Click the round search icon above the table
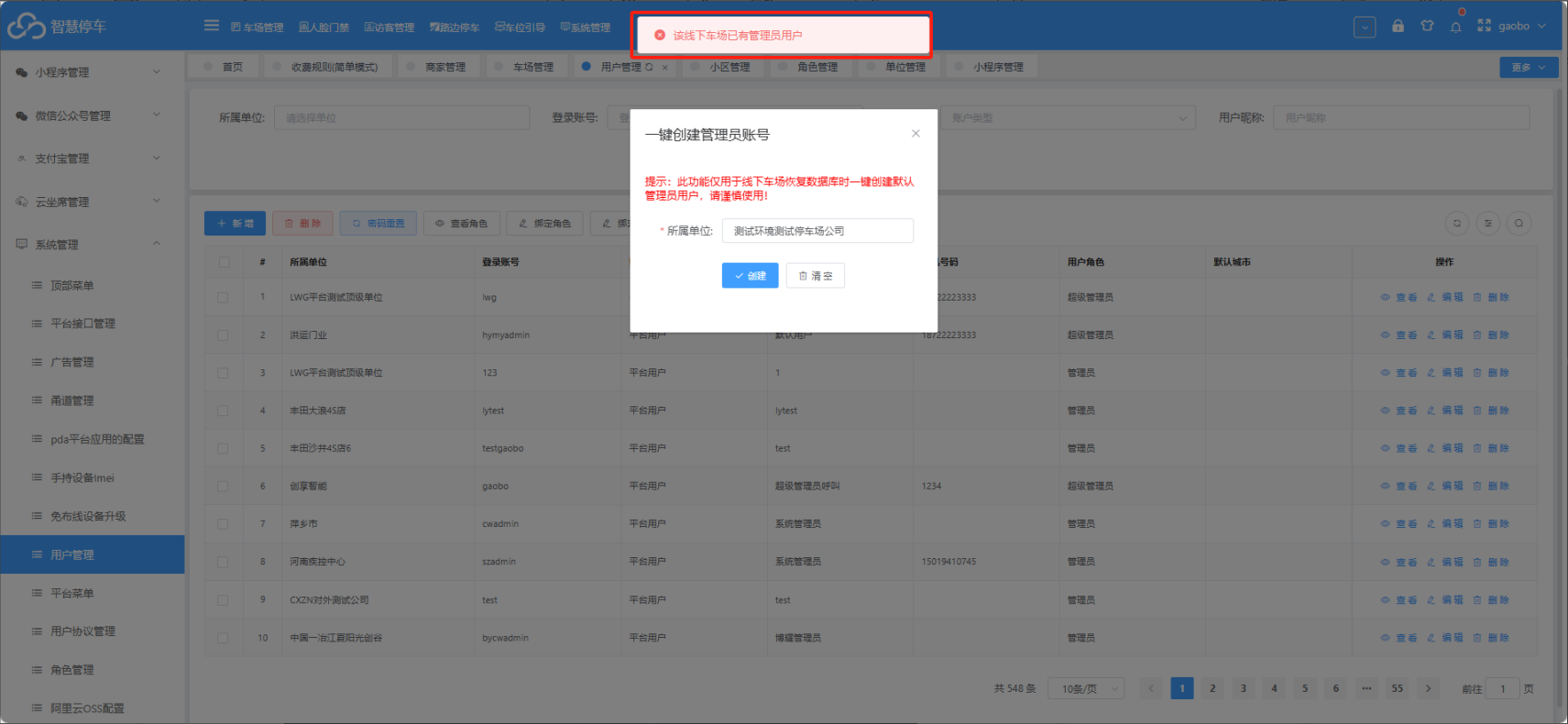Screen dimensions: 1568x724 point(1519,224)
